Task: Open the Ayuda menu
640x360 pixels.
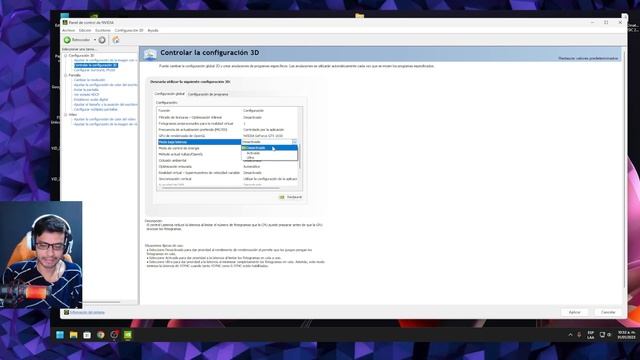Action: pos(153,30)
